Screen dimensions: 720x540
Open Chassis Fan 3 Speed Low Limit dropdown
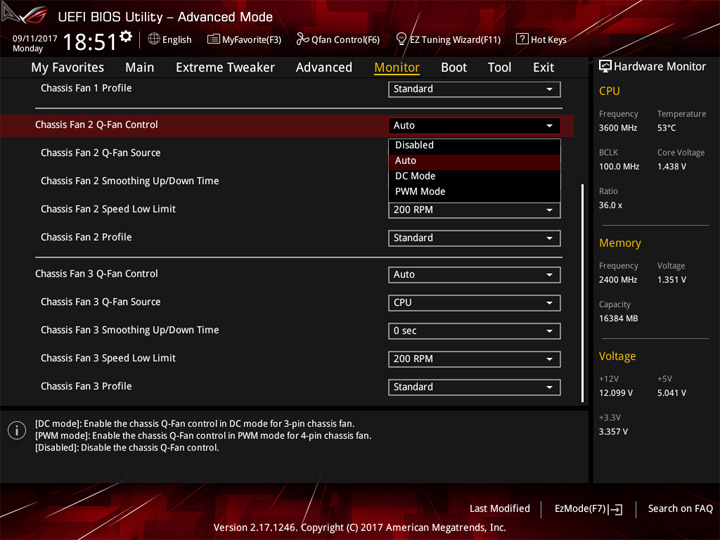click(x=474, y=359)
